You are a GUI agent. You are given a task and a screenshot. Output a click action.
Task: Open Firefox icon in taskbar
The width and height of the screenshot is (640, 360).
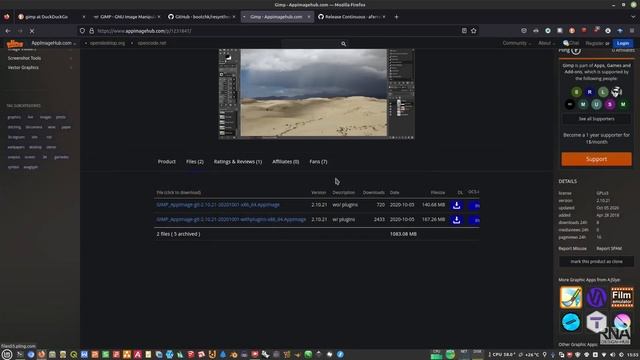[x=41, y=354]
